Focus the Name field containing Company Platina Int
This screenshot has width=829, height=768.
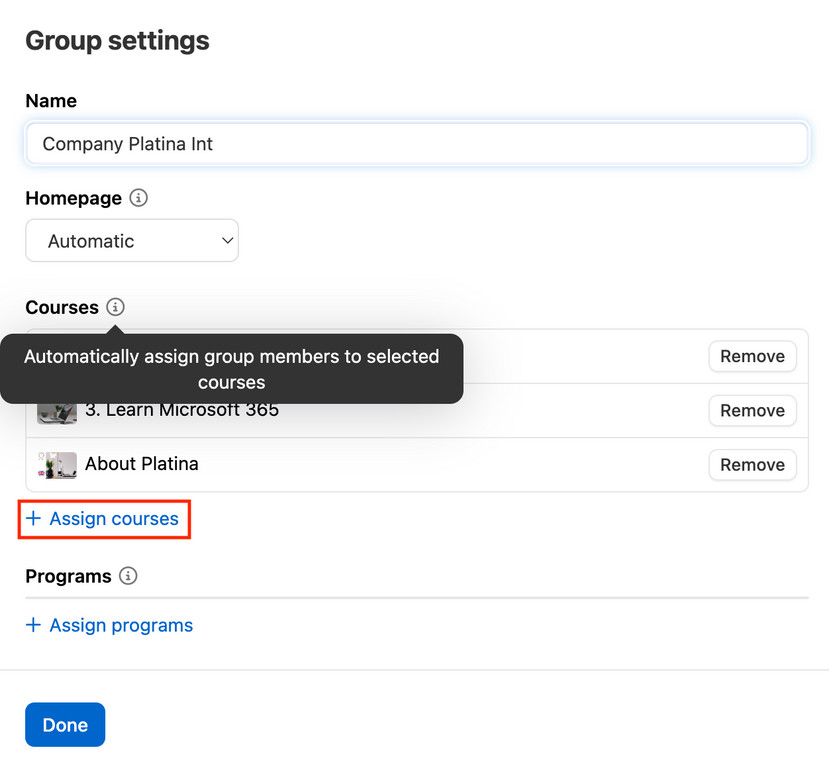[416, 144]
